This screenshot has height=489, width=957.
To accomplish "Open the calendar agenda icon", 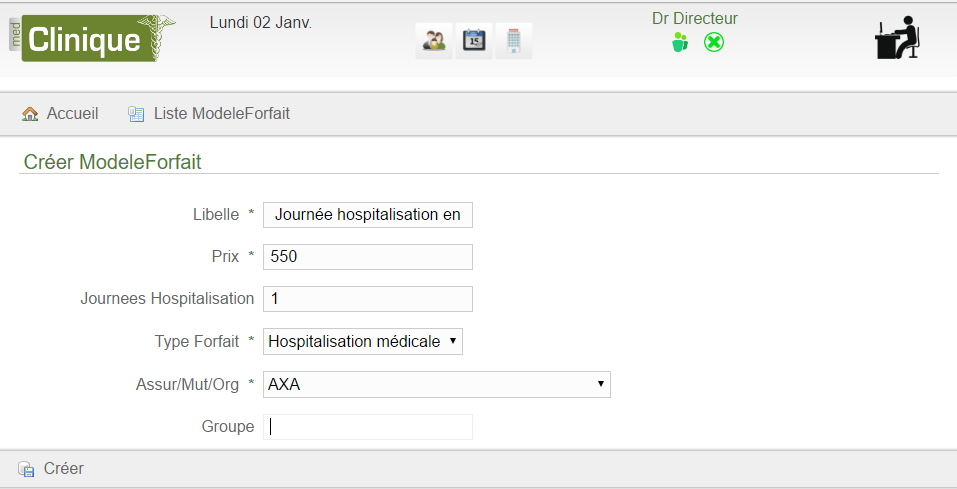I will (x=474, y=41).
